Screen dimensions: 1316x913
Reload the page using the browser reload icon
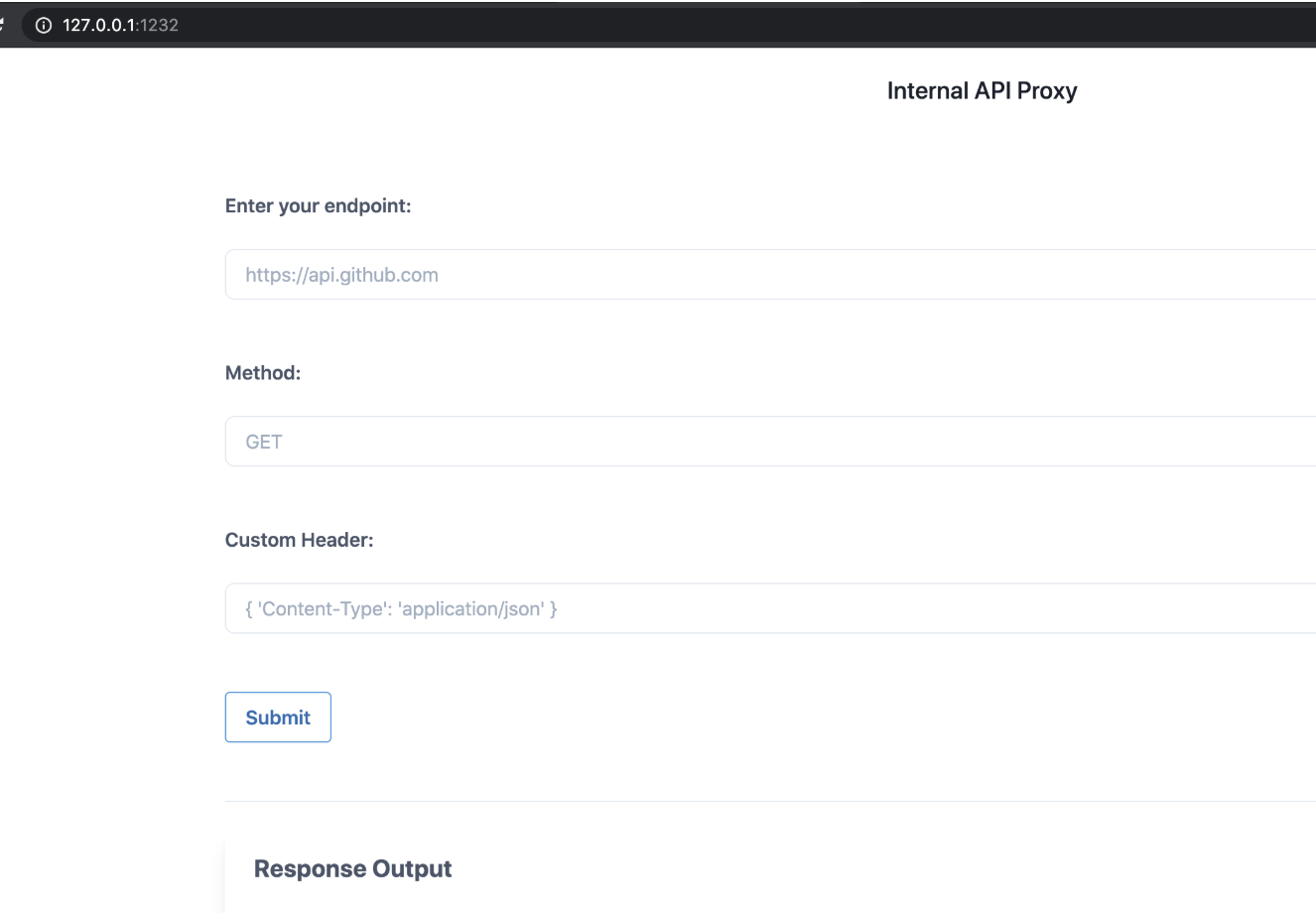tap(3, 25)
